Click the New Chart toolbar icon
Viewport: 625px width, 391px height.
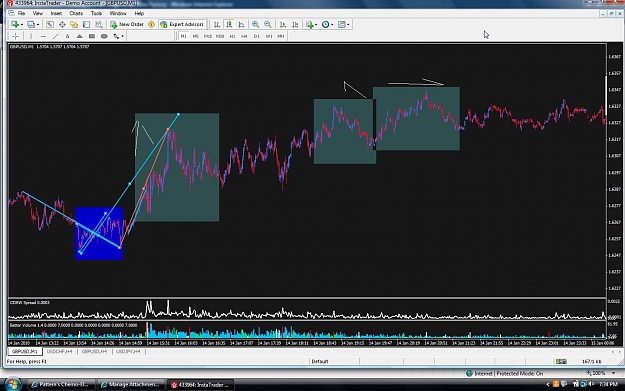[15, 24]
